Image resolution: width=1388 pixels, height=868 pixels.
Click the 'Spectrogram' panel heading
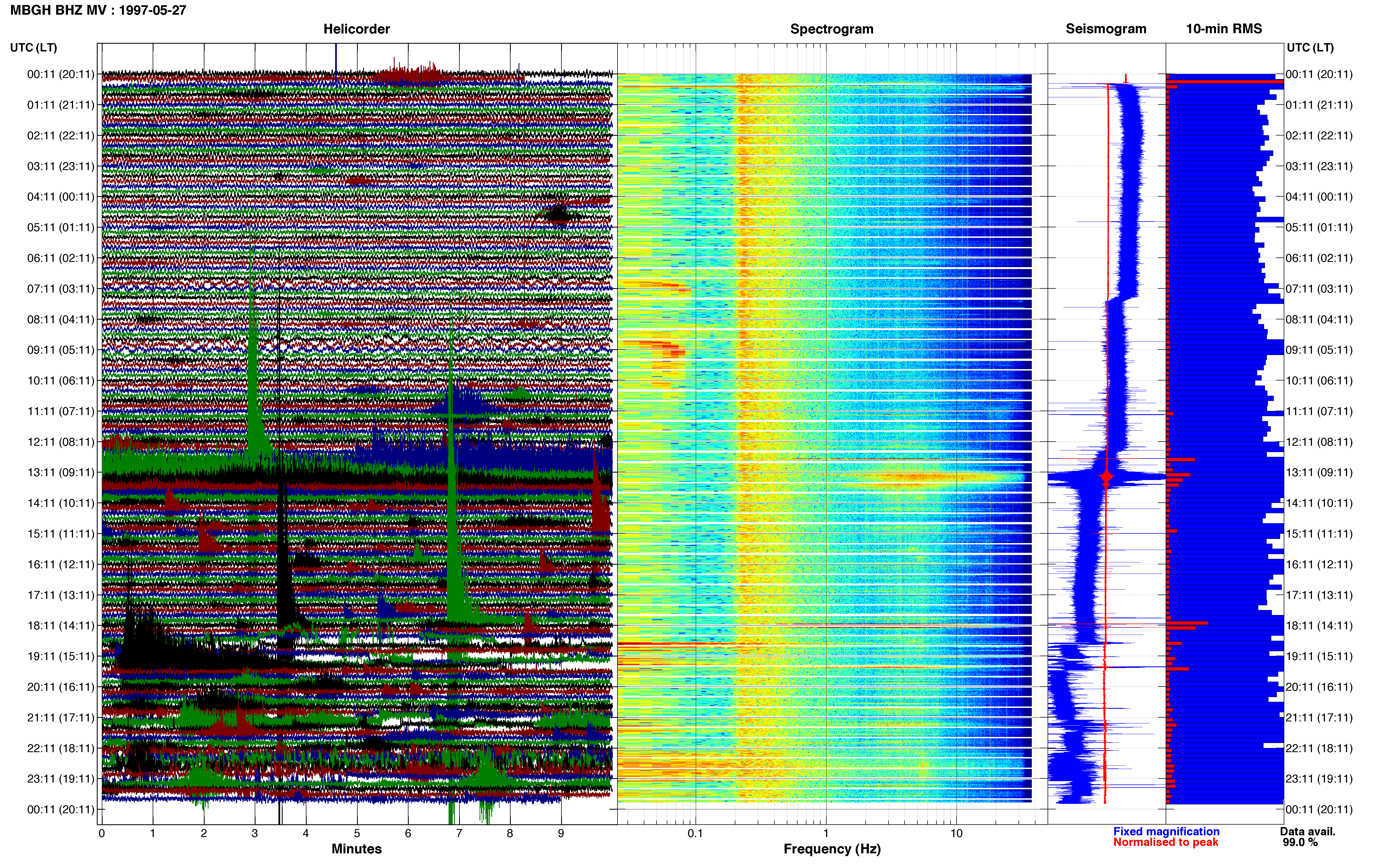point(832,29)
